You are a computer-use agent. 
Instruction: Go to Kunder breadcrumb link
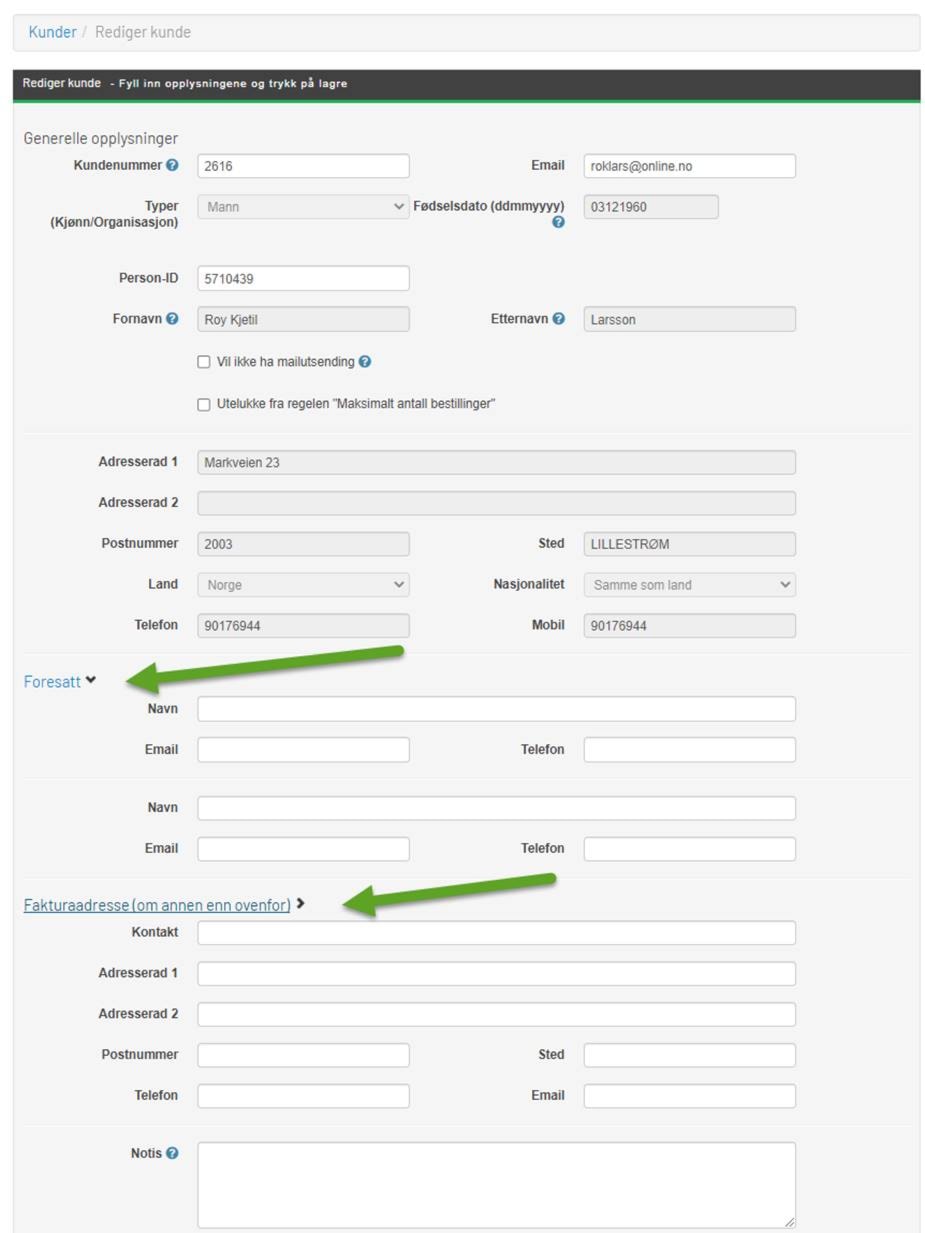(52, 32)
